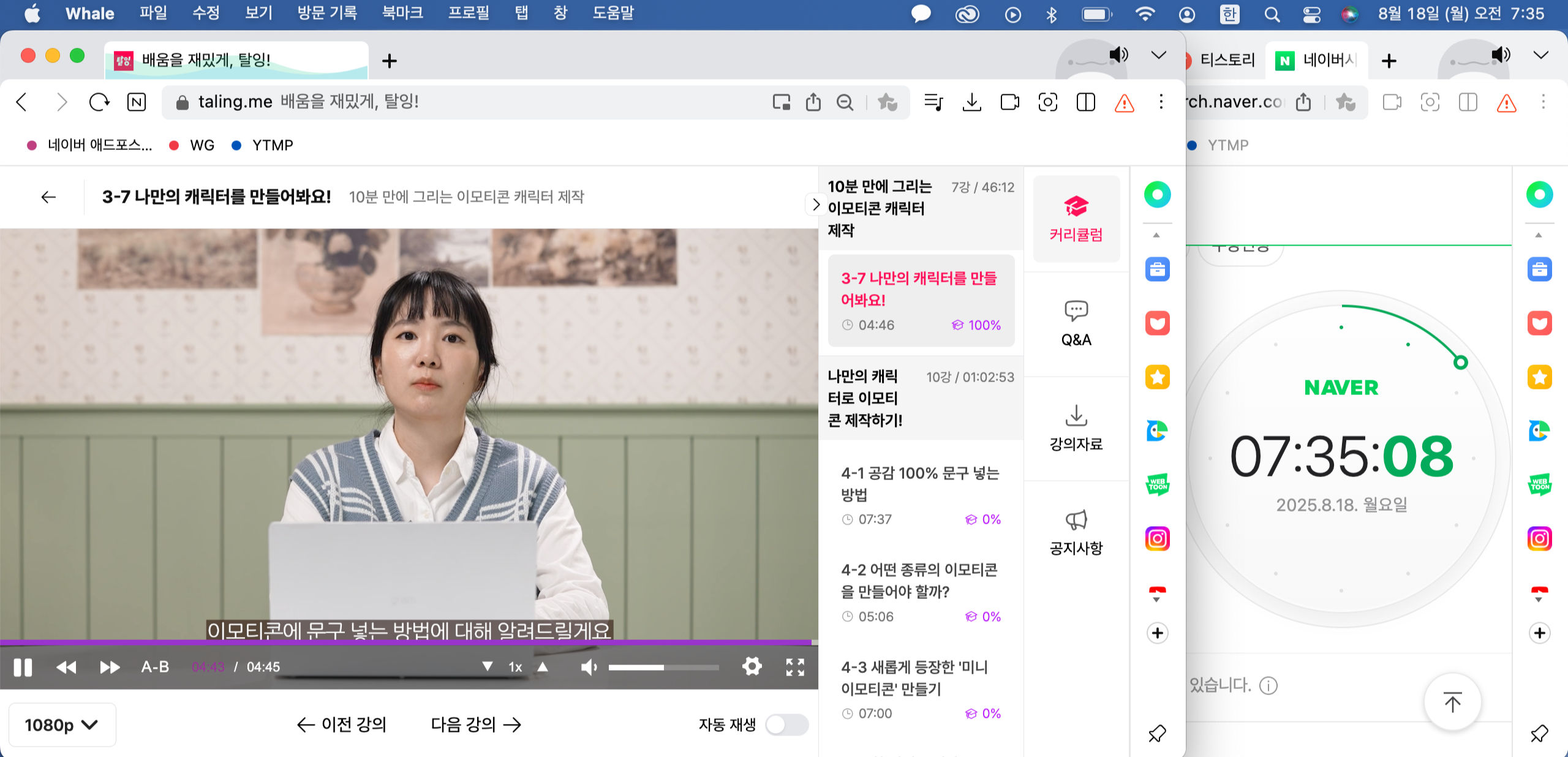Open the Whale screen capture tool

click(x=1047, y=102)
